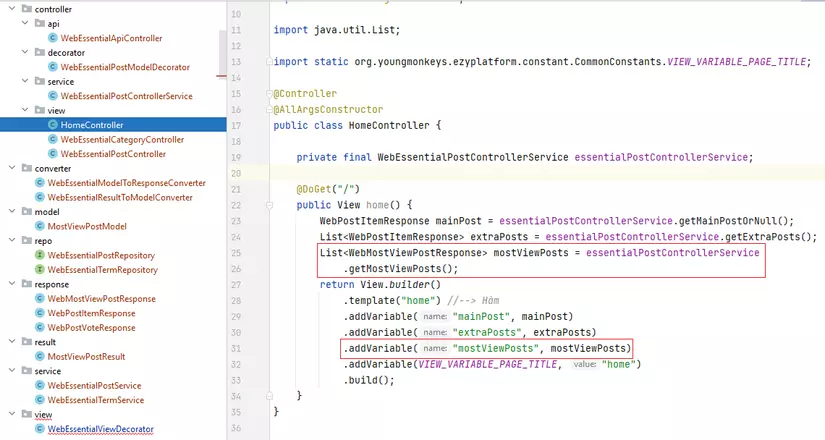Click the response package folder icon
This screenshot has height=440, width=825.
pos(25,284)
